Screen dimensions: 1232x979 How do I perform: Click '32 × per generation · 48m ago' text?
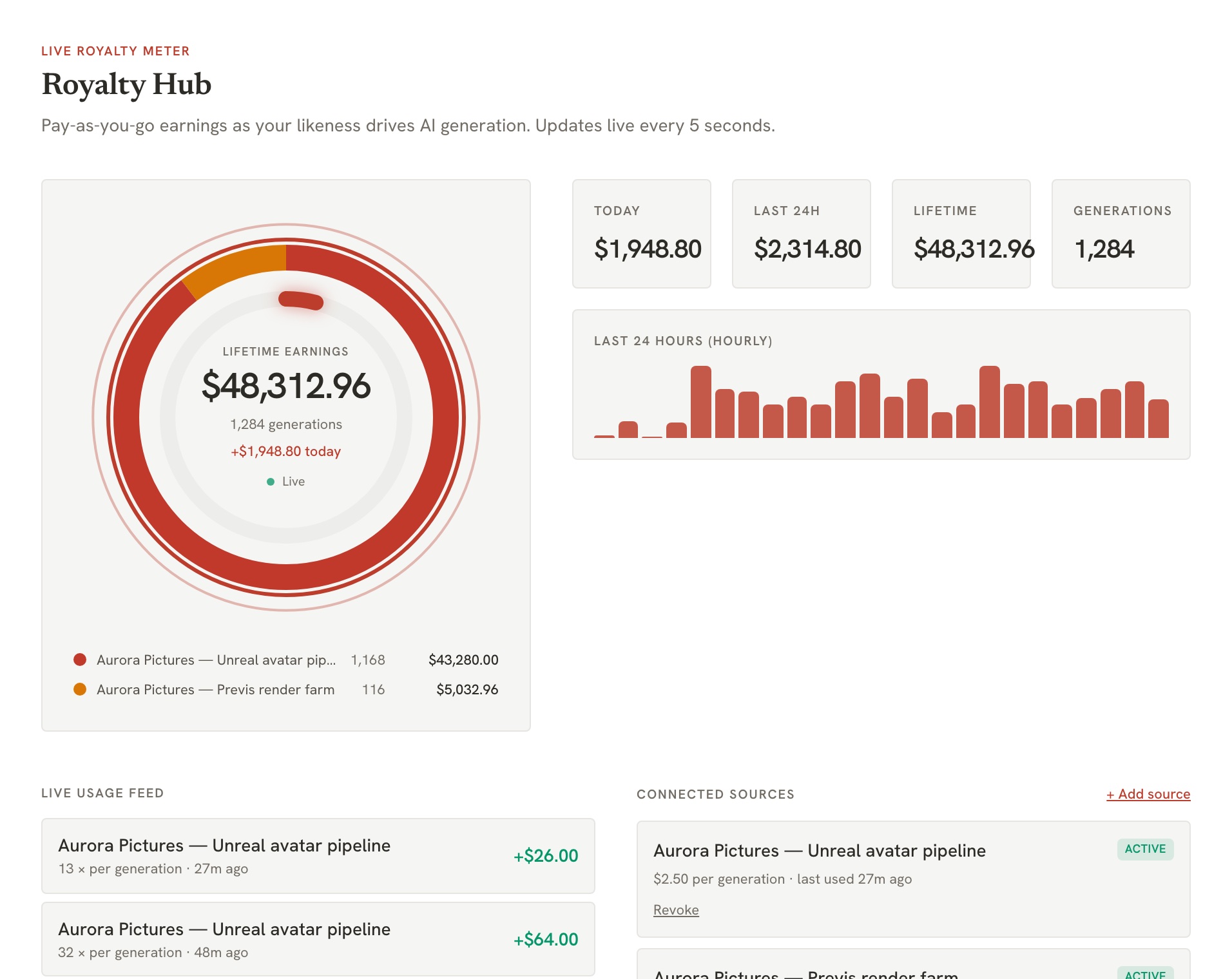tap(153, 953)
